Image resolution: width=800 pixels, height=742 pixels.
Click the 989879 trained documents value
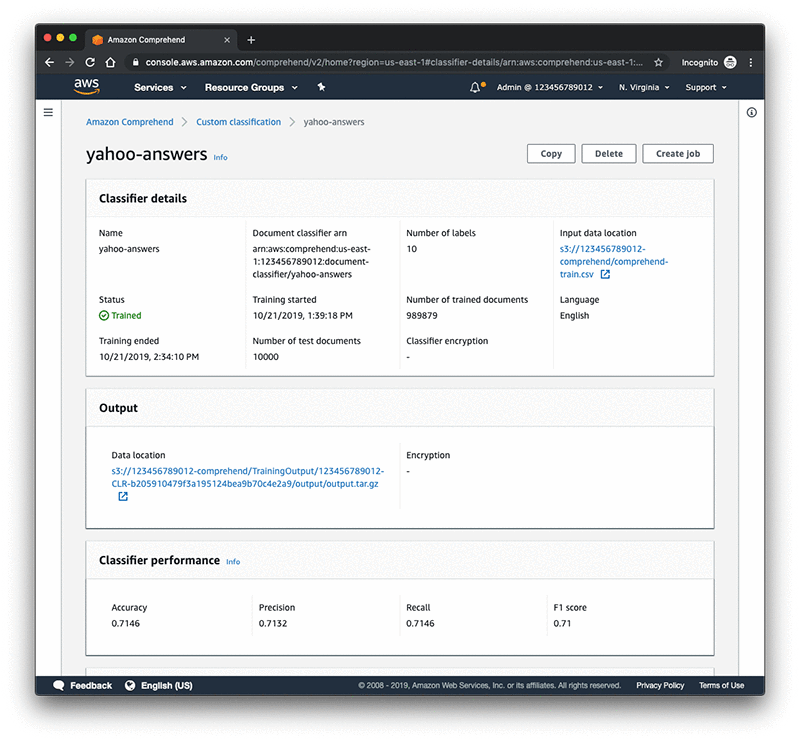(421, 315)
